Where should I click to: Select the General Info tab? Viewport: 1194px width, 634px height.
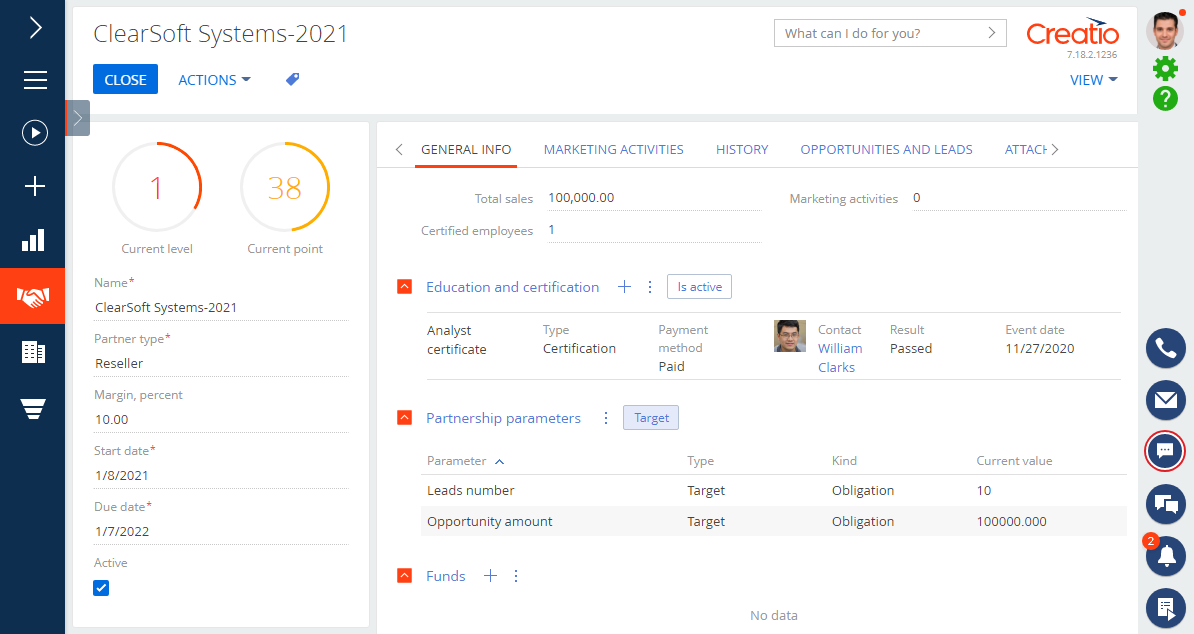[x=466, y=150]
